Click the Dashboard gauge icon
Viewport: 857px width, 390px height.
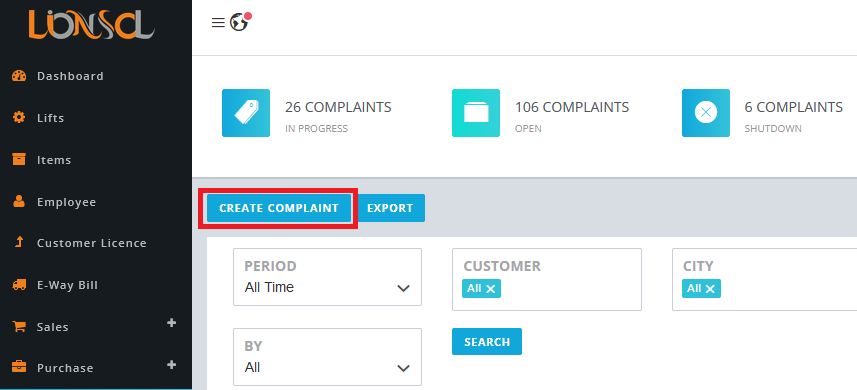19,76
